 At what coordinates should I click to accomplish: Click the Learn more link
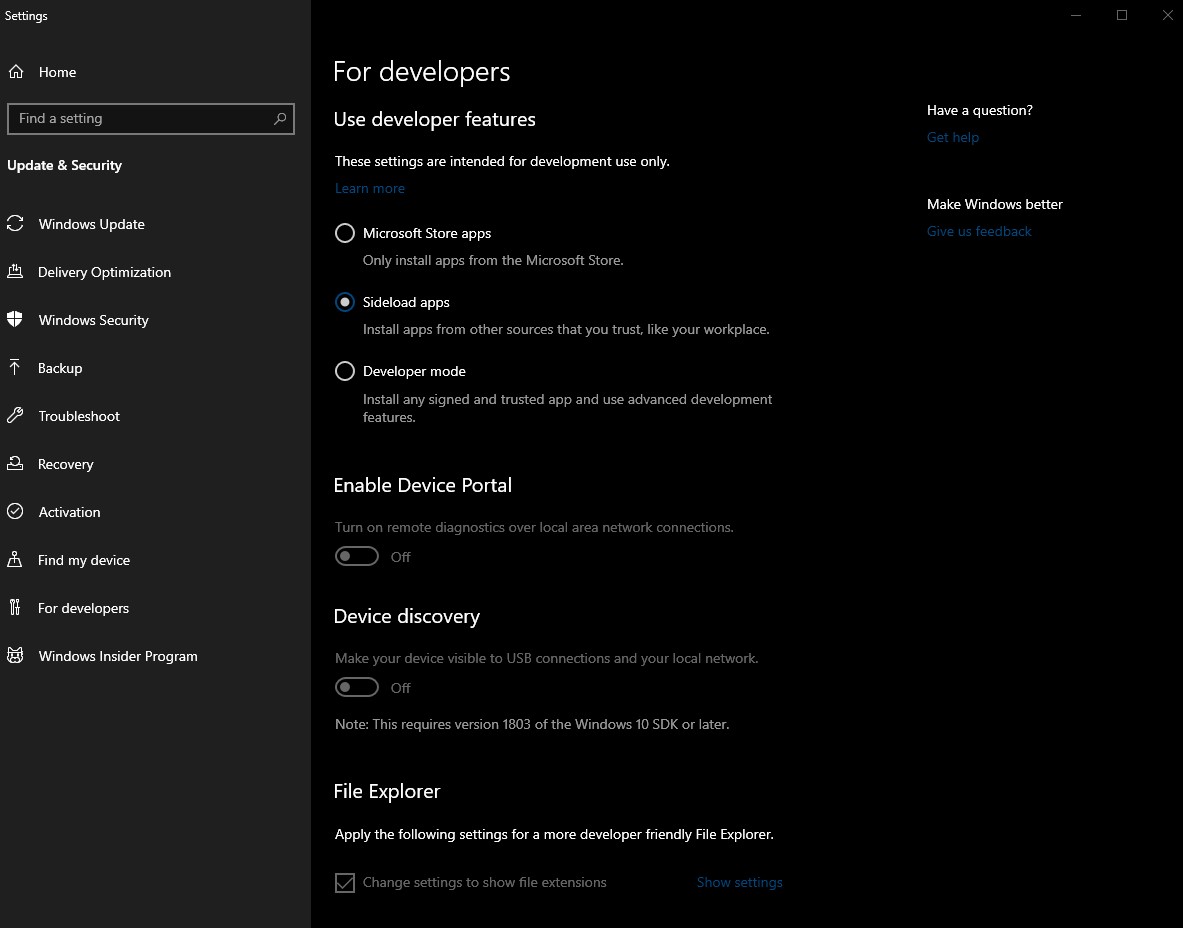[x=370, y=188]
